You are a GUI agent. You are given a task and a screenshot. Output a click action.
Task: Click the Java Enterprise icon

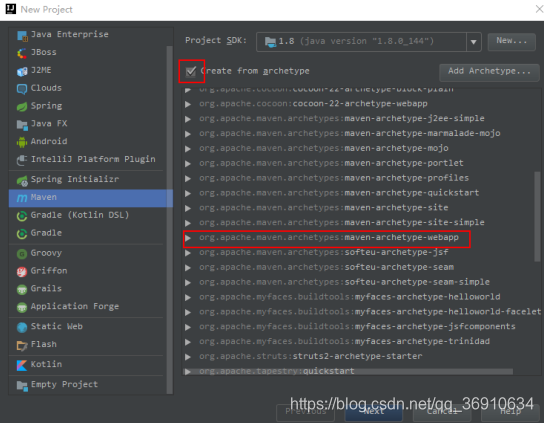pos(22,35)
